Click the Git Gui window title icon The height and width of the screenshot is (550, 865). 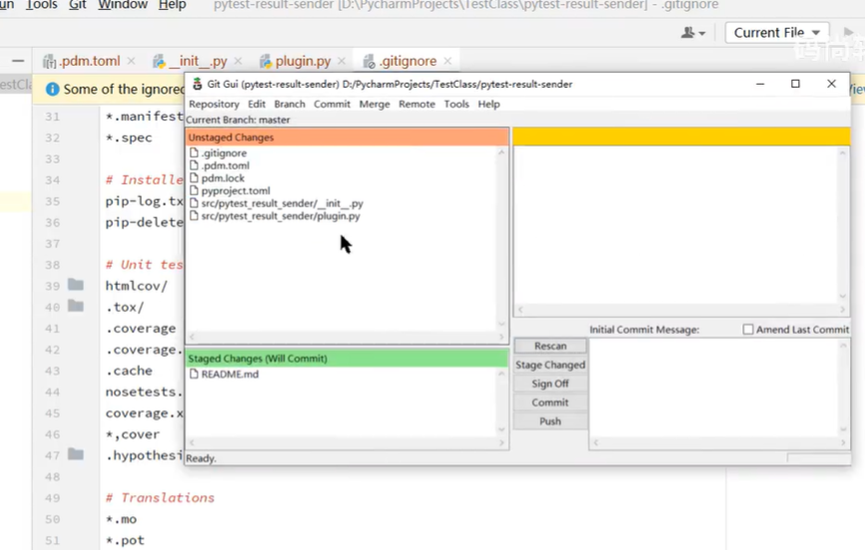[195, 84]
